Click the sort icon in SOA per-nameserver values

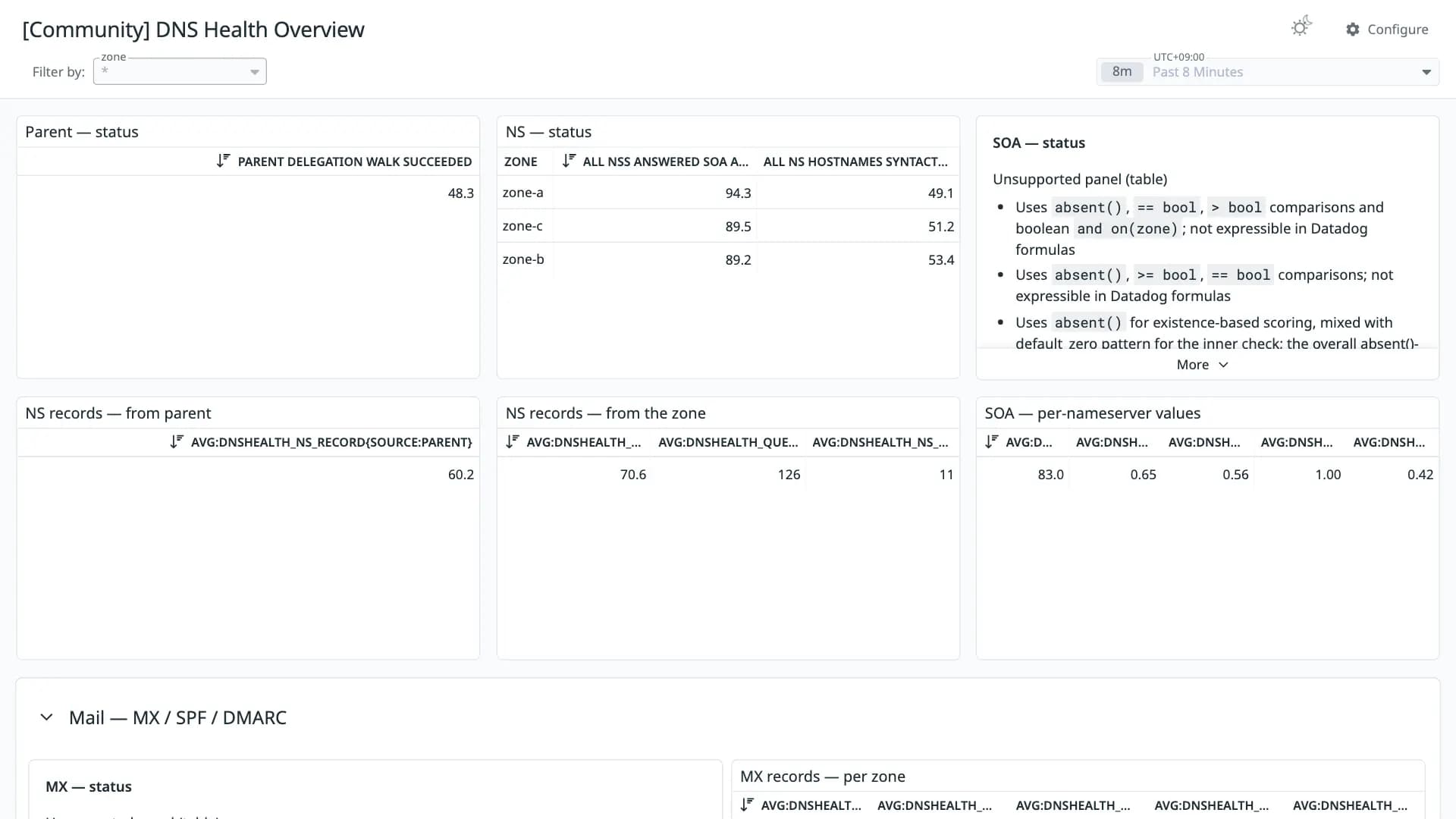(x=992, y=441)
